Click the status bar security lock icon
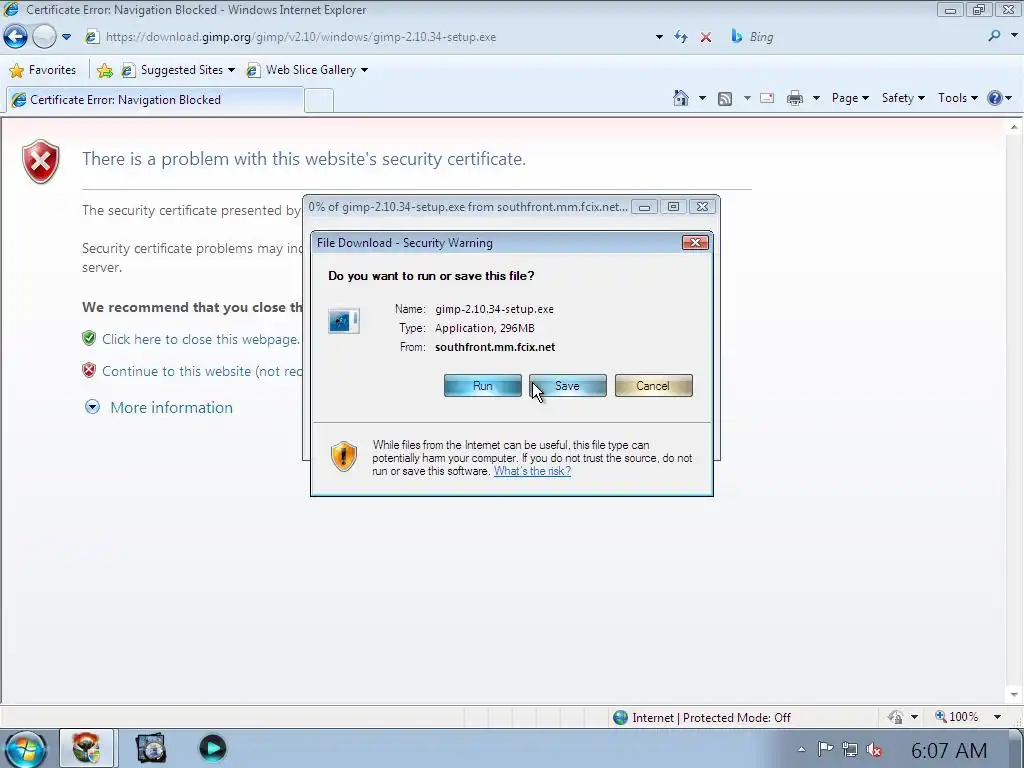The image size is (1024, 768). tap(896, 717)
